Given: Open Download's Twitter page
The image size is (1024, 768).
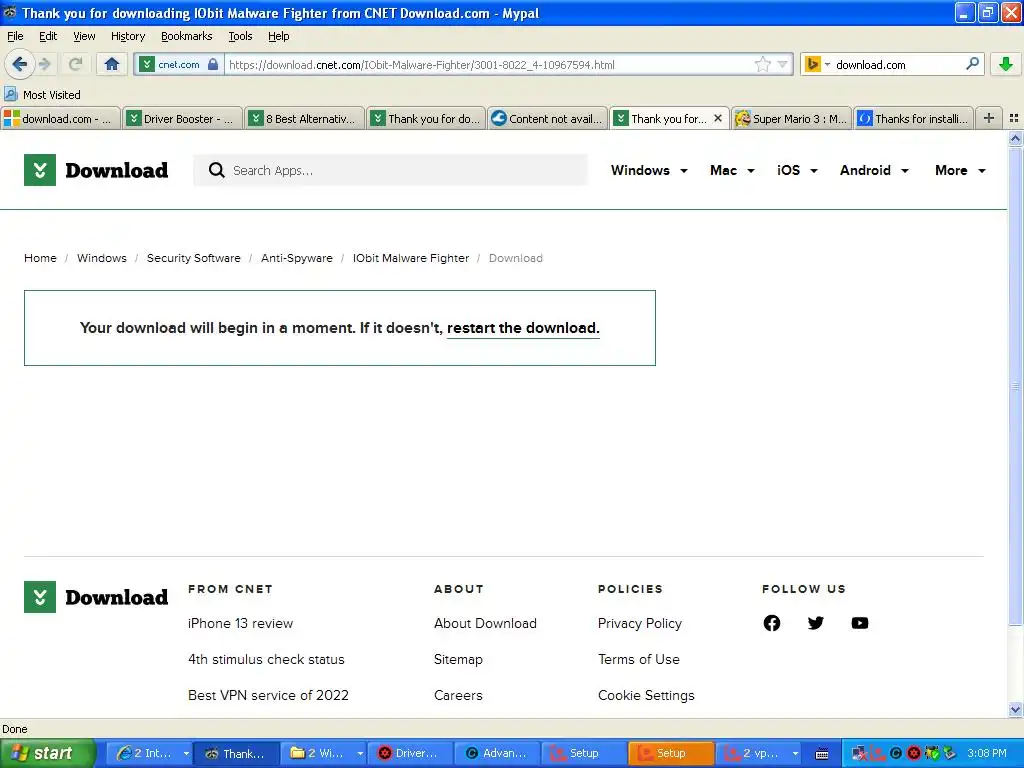Looking at the screenshot, I should coord(816,623).
